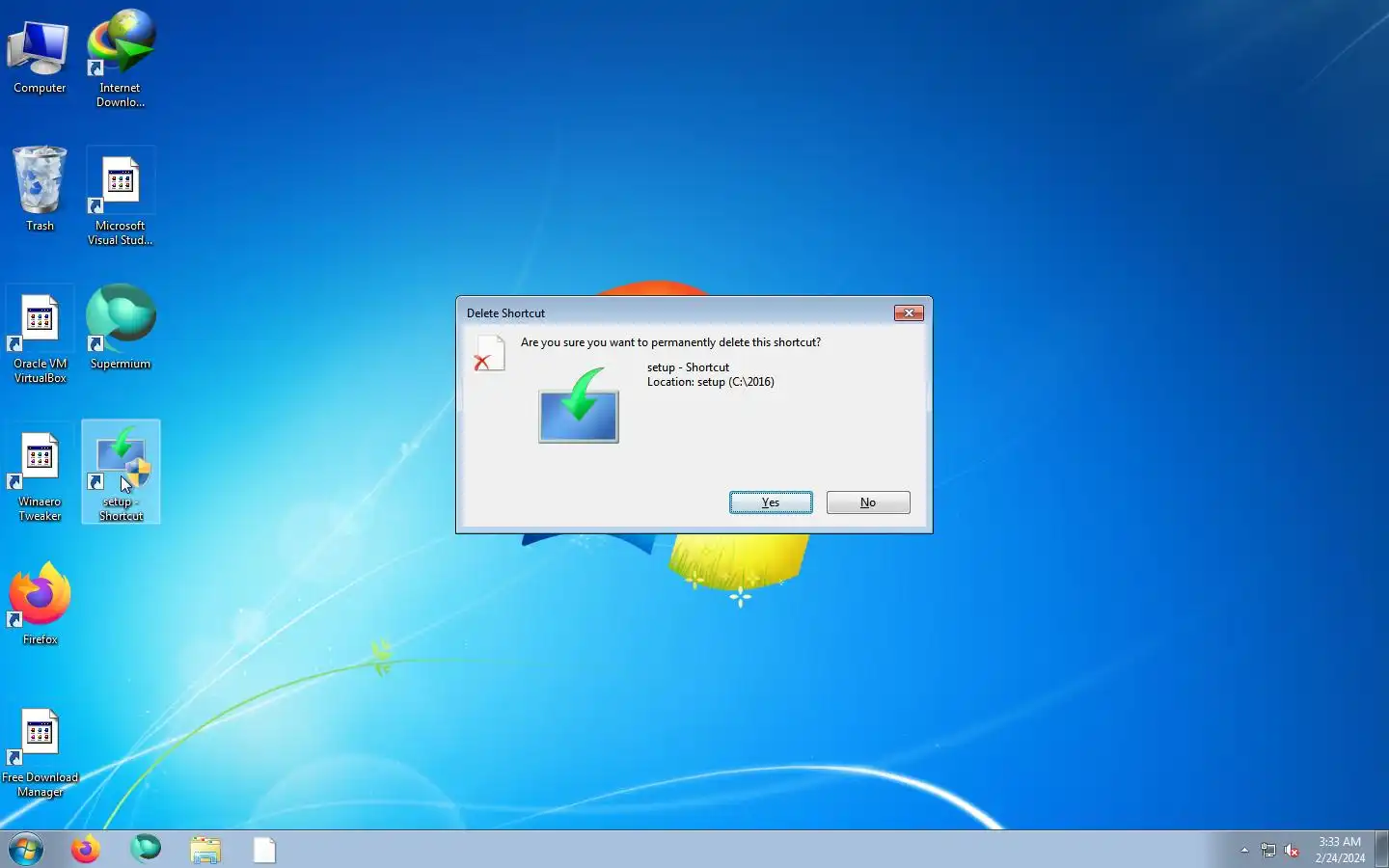This screenshot has width=1389, height=868.
Task: Select the Firefox desktop shortcut
Action: 40,604
